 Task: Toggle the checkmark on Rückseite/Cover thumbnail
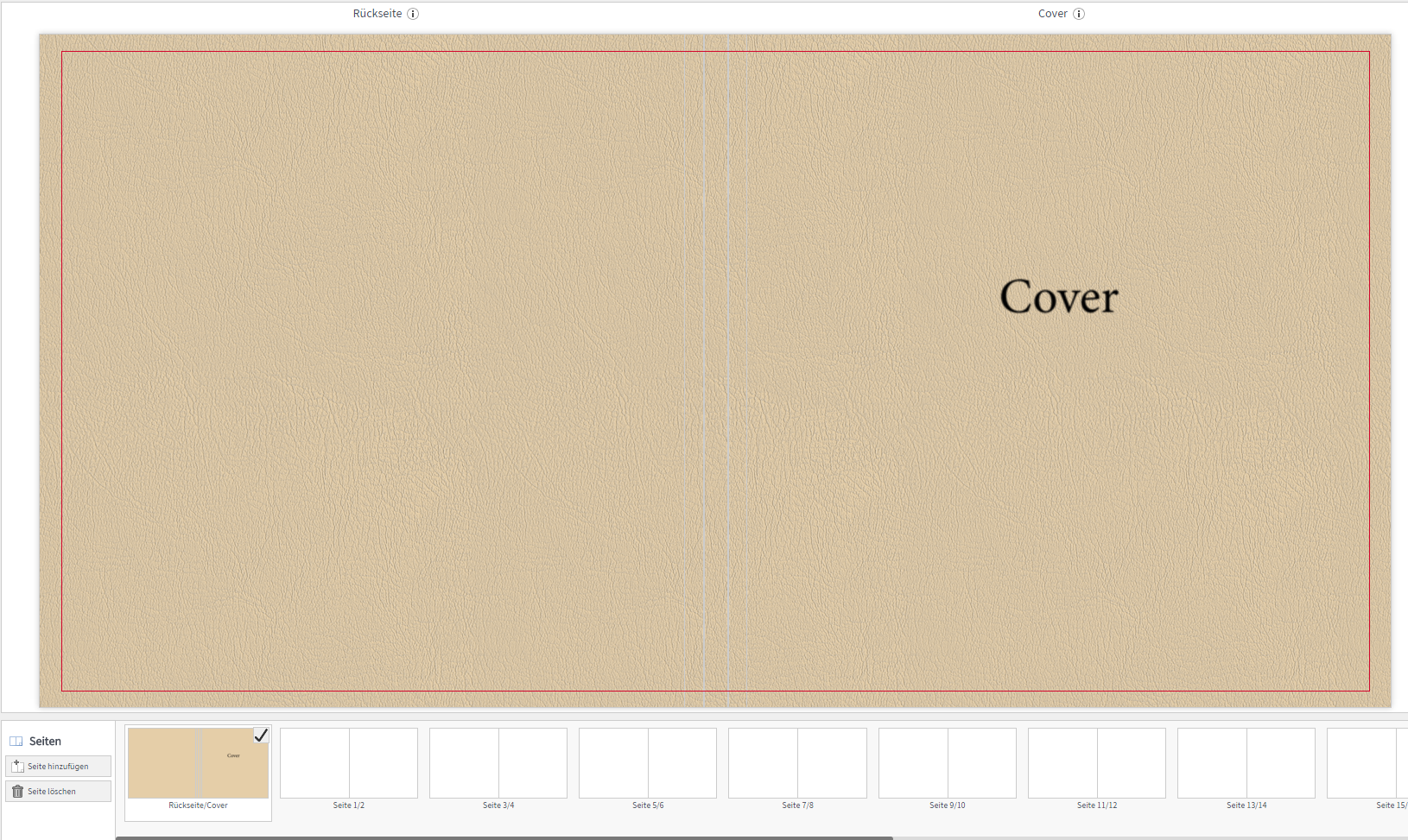pos(261,736)
